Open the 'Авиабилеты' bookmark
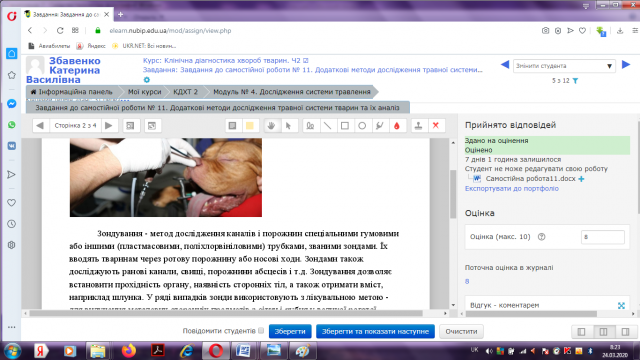 coord(49,46)
